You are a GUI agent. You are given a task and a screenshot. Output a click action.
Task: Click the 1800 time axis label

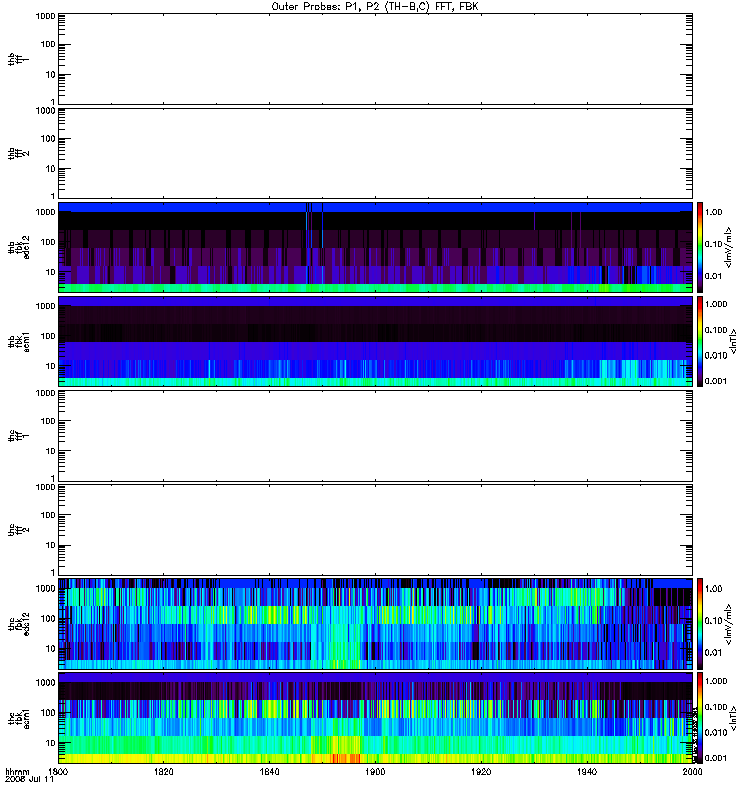click(x=58, y=772)
